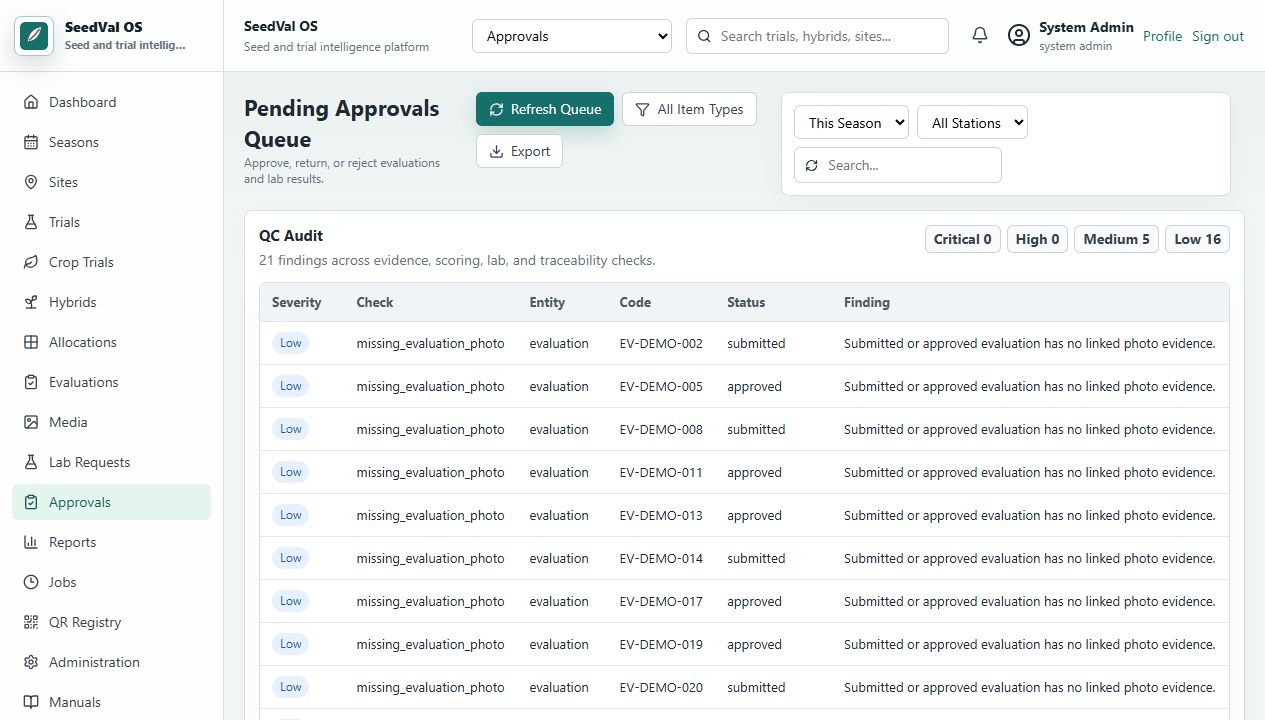Select code EV-DEMO-013

(661, 515)
